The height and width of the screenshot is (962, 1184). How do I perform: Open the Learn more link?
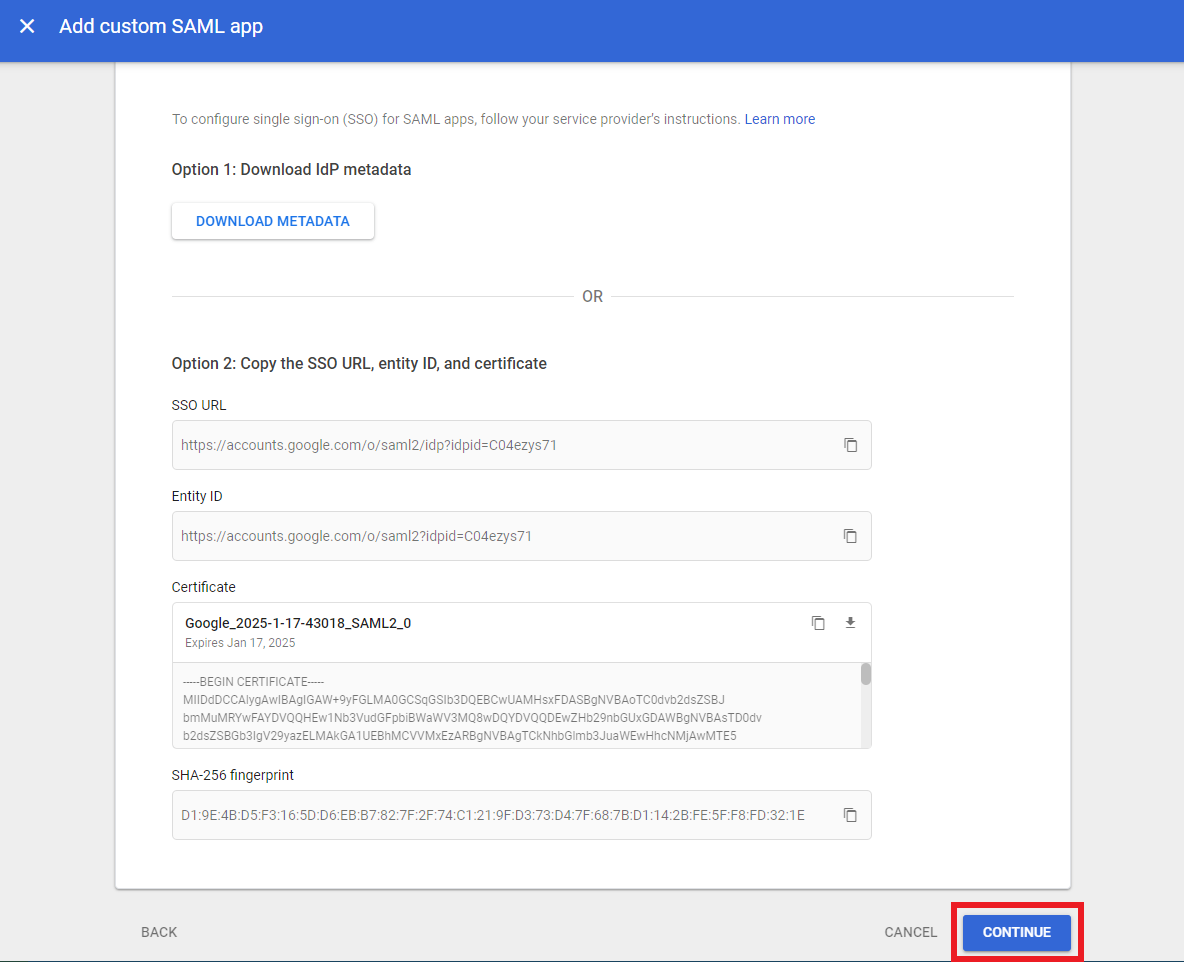[x=779, y=118]
